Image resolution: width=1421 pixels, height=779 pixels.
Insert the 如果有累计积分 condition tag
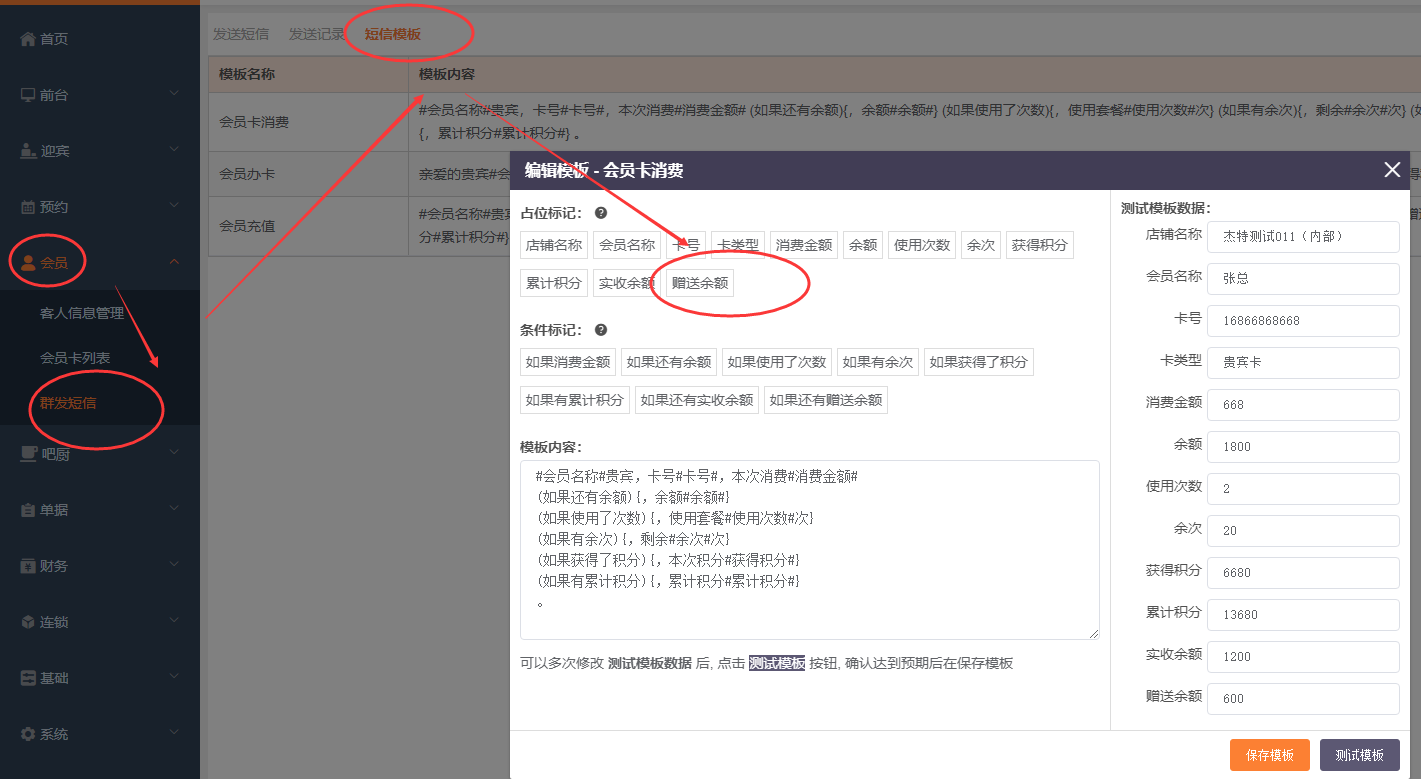575,400
